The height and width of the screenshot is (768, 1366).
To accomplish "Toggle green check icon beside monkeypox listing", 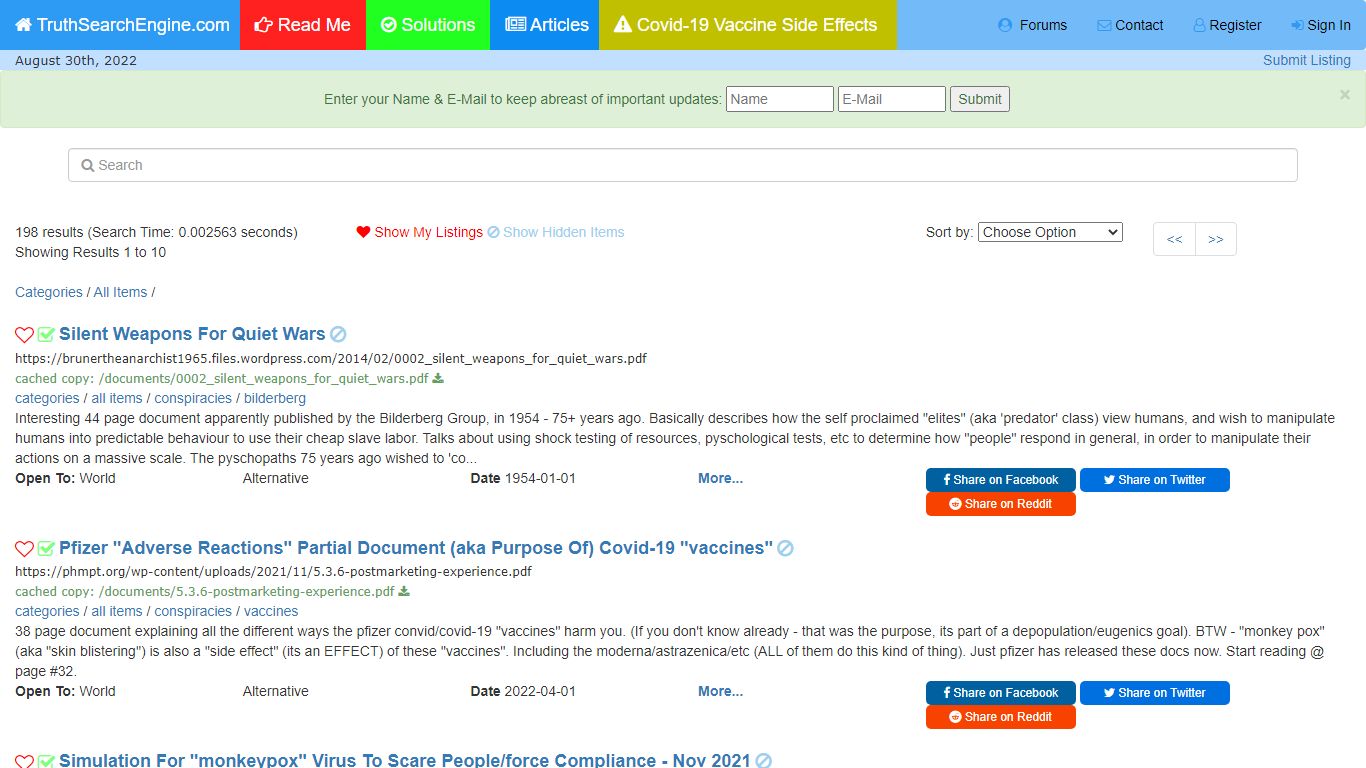I will (x=46, y=761).
